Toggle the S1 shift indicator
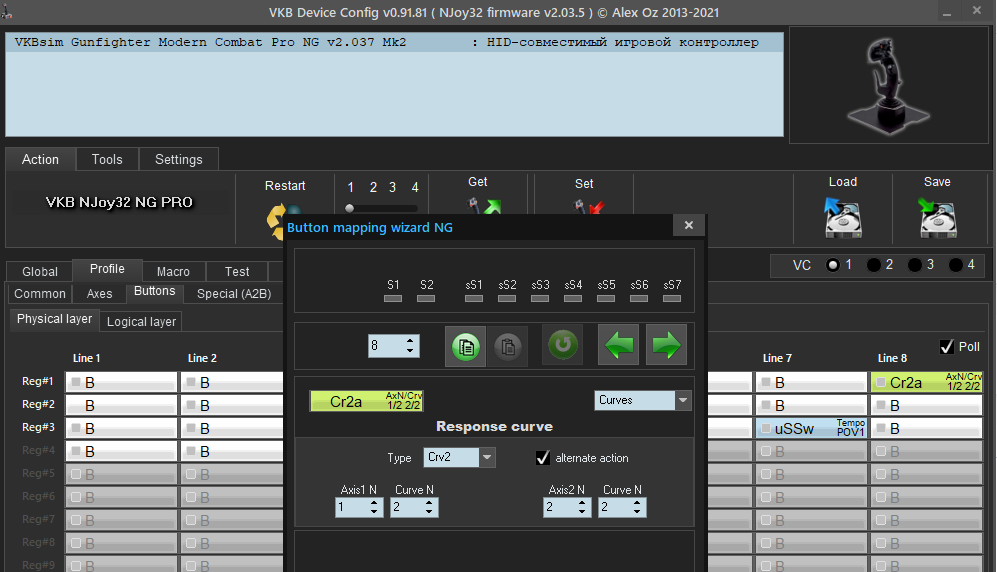997x572 pixels. coord(393,298)
